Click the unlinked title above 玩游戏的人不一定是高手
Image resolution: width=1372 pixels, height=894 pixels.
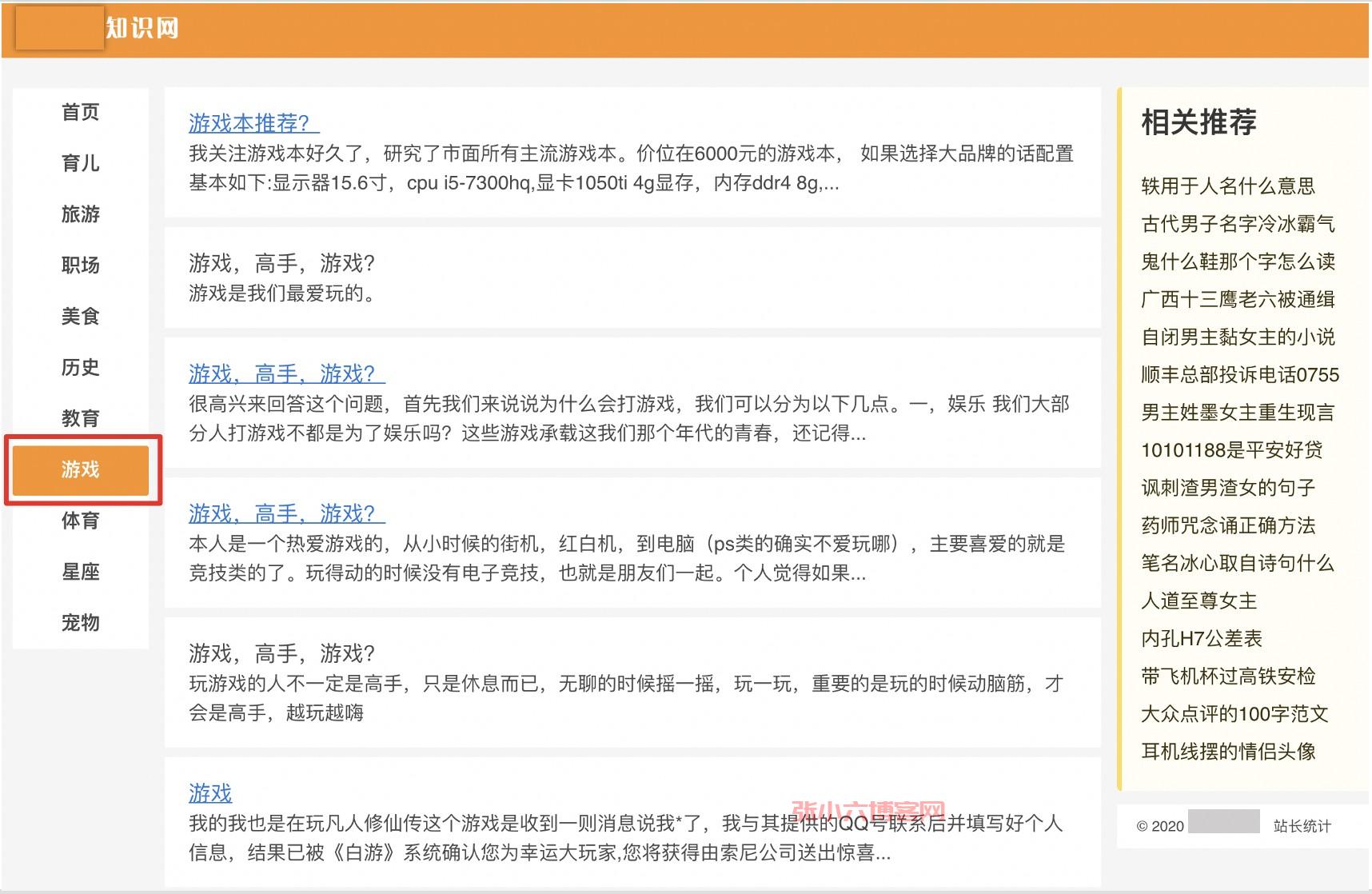281,654
